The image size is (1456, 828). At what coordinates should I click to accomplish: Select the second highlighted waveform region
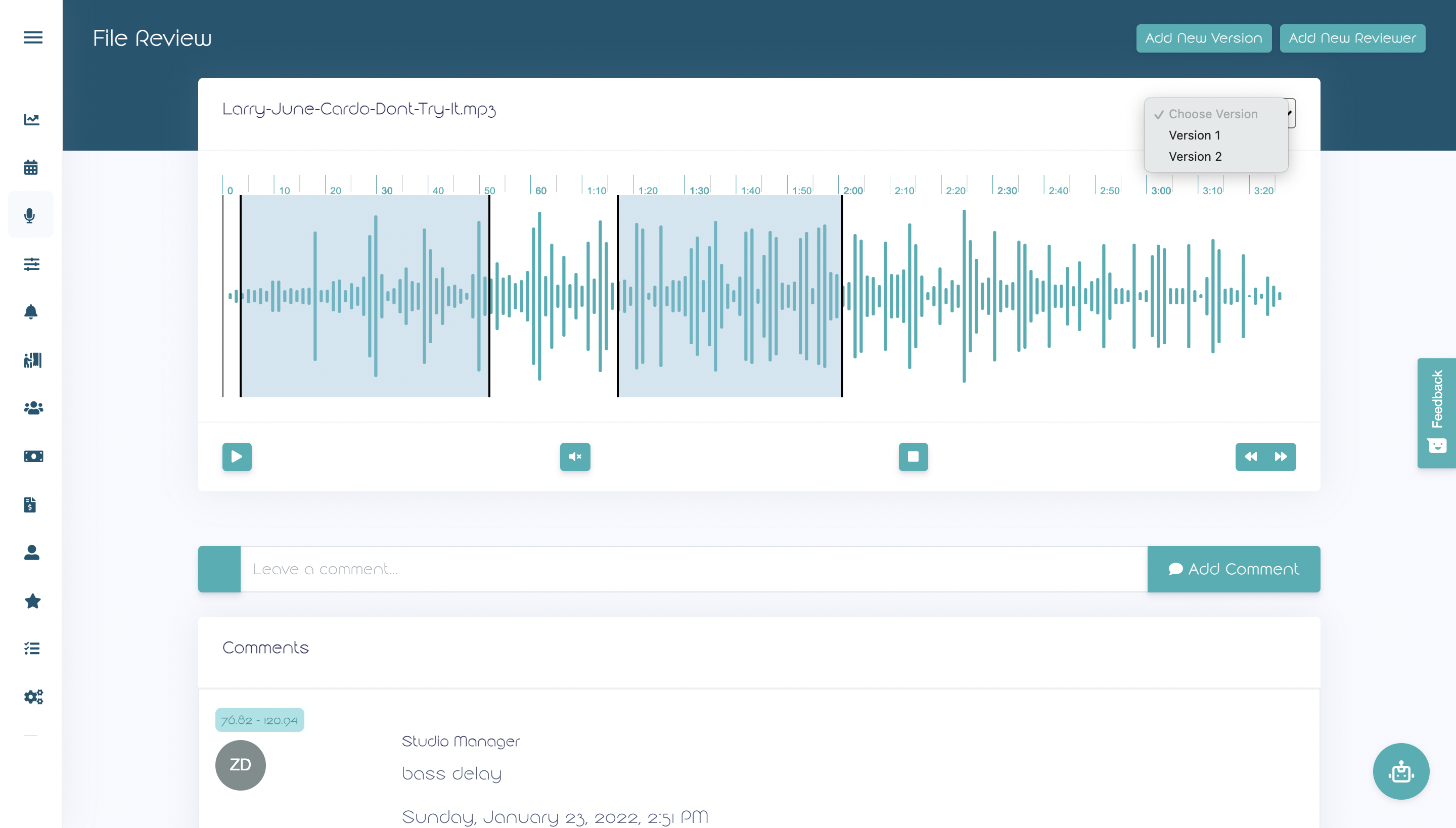click(730, 296)
